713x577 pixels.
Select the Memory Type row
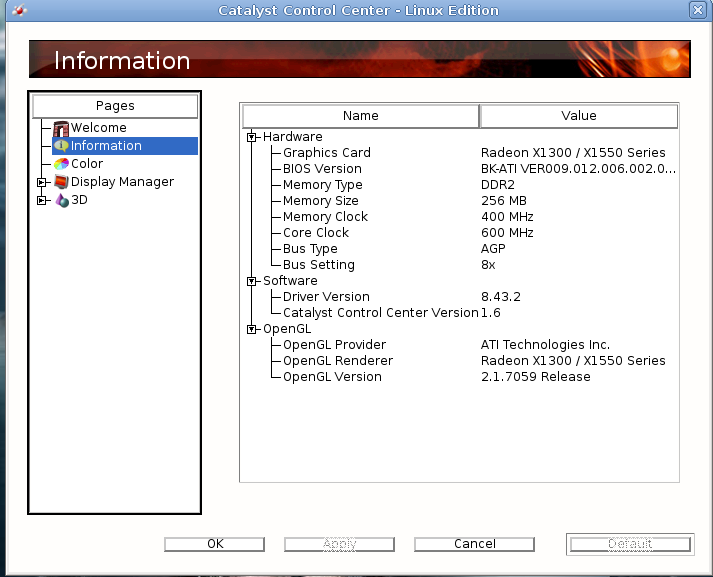tap(460, 185)
